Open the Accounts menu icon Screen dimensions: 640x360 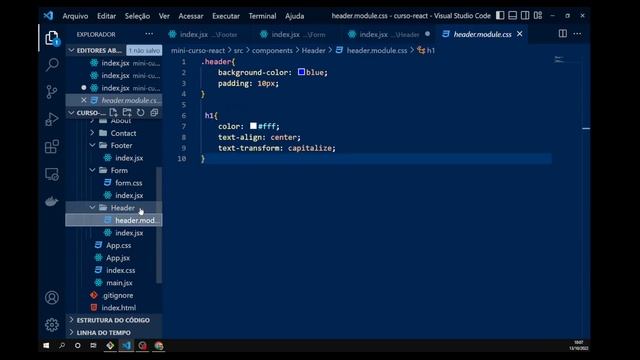tap(52, 298)
